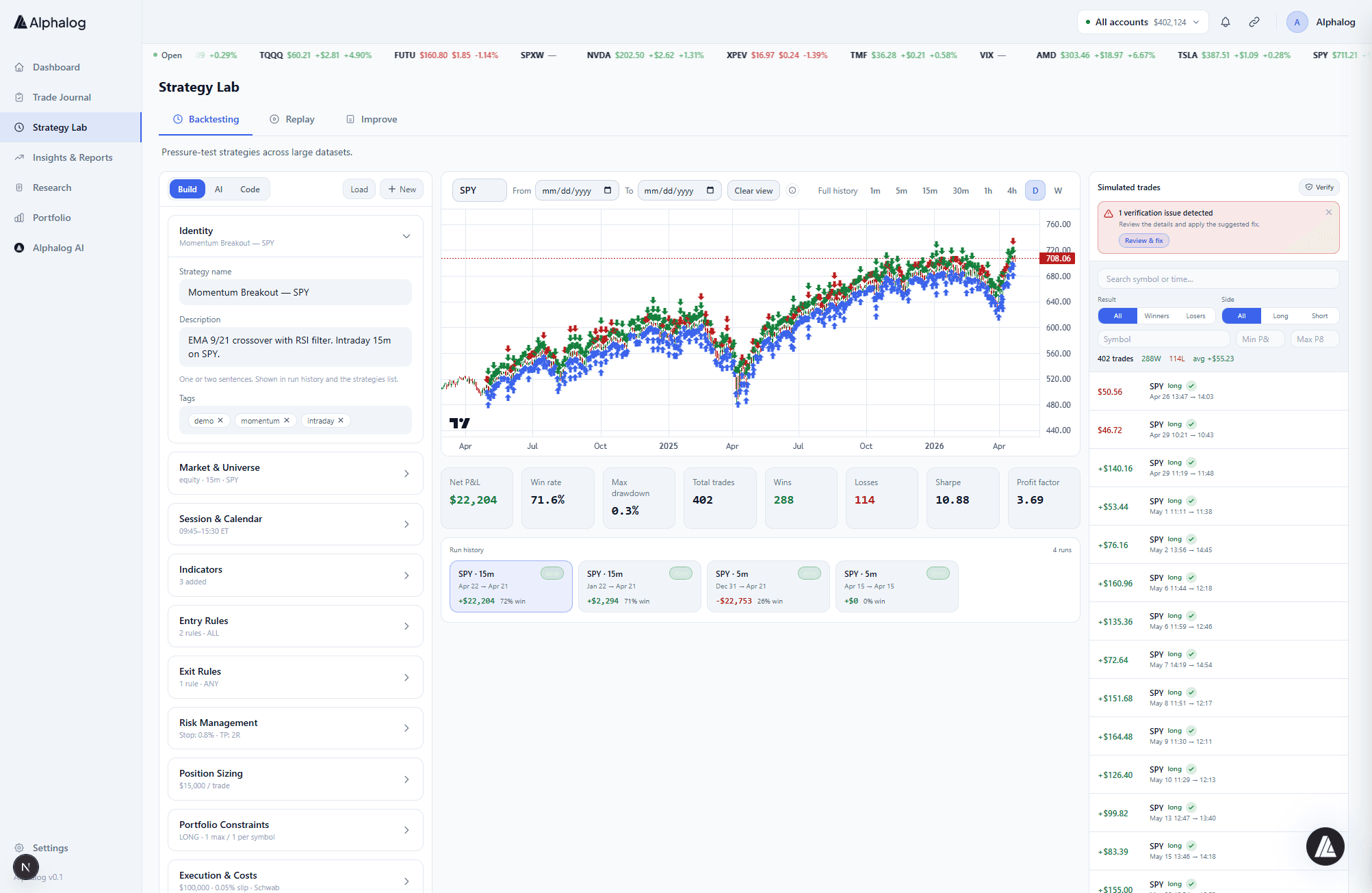Dismiss the verification issue alert
The image size is (1372, 893).
(x=1329, y=212)
